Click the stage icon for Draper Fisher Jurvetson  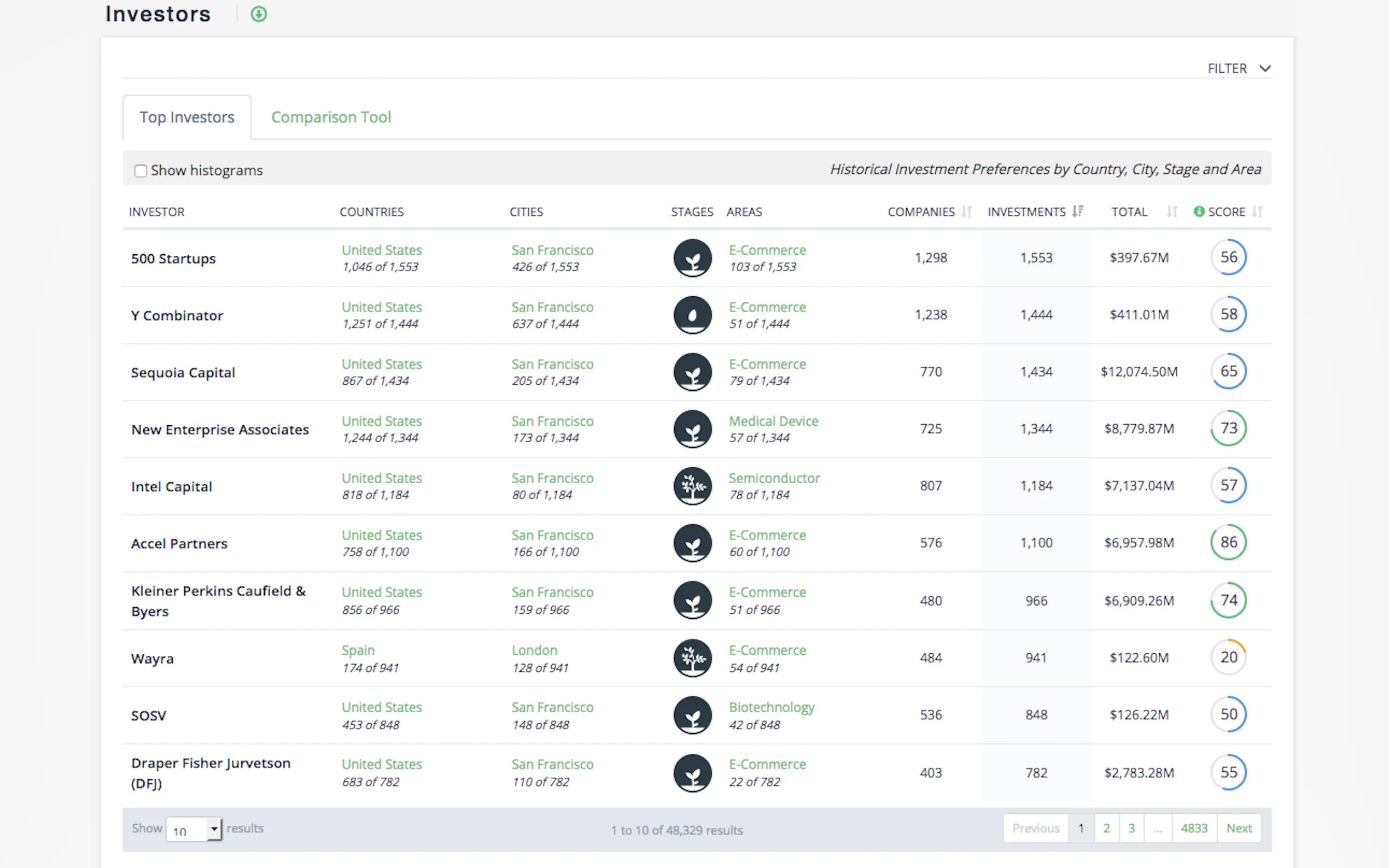click(692, 773)
